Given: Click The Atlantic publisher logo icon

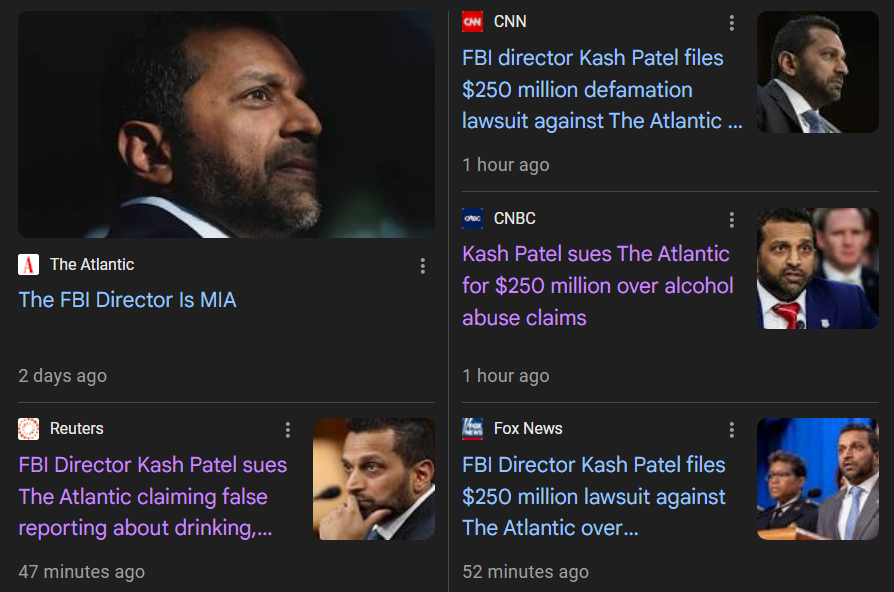Looking at the screenshot, I should [x=29, y=265].
